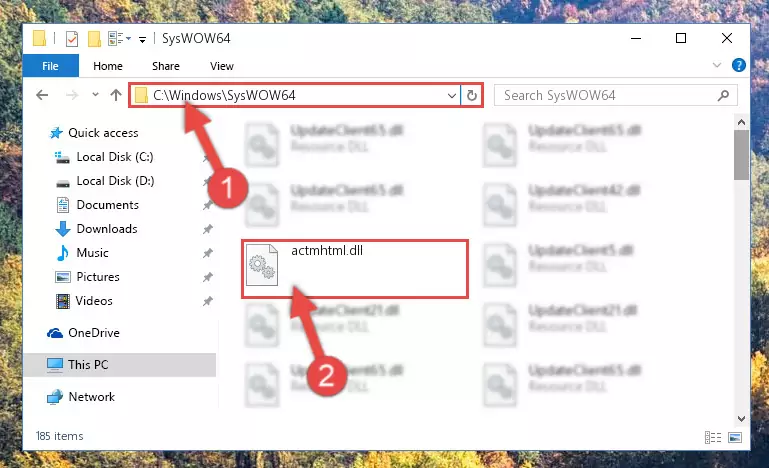The image size is (769, 468).
Task: Switch to Large icons view icon
Action: point(735,437)
